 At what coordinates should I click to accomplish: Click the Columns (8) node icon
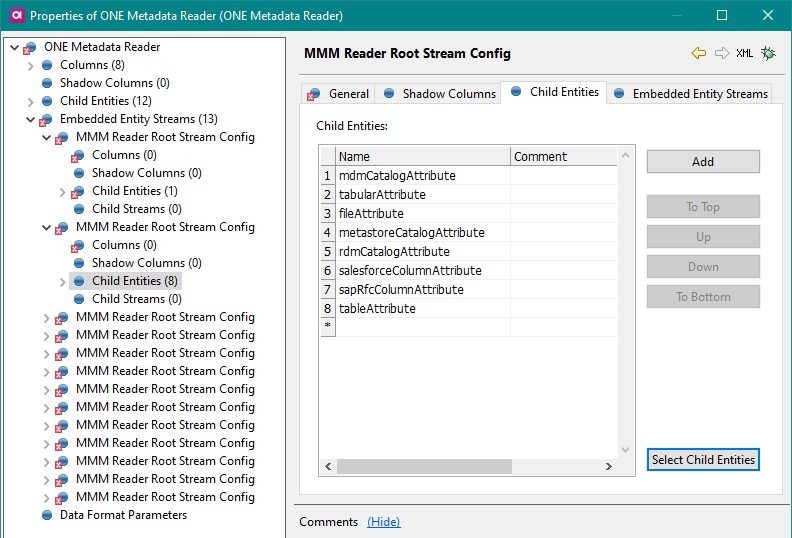(x=47, y=65)
